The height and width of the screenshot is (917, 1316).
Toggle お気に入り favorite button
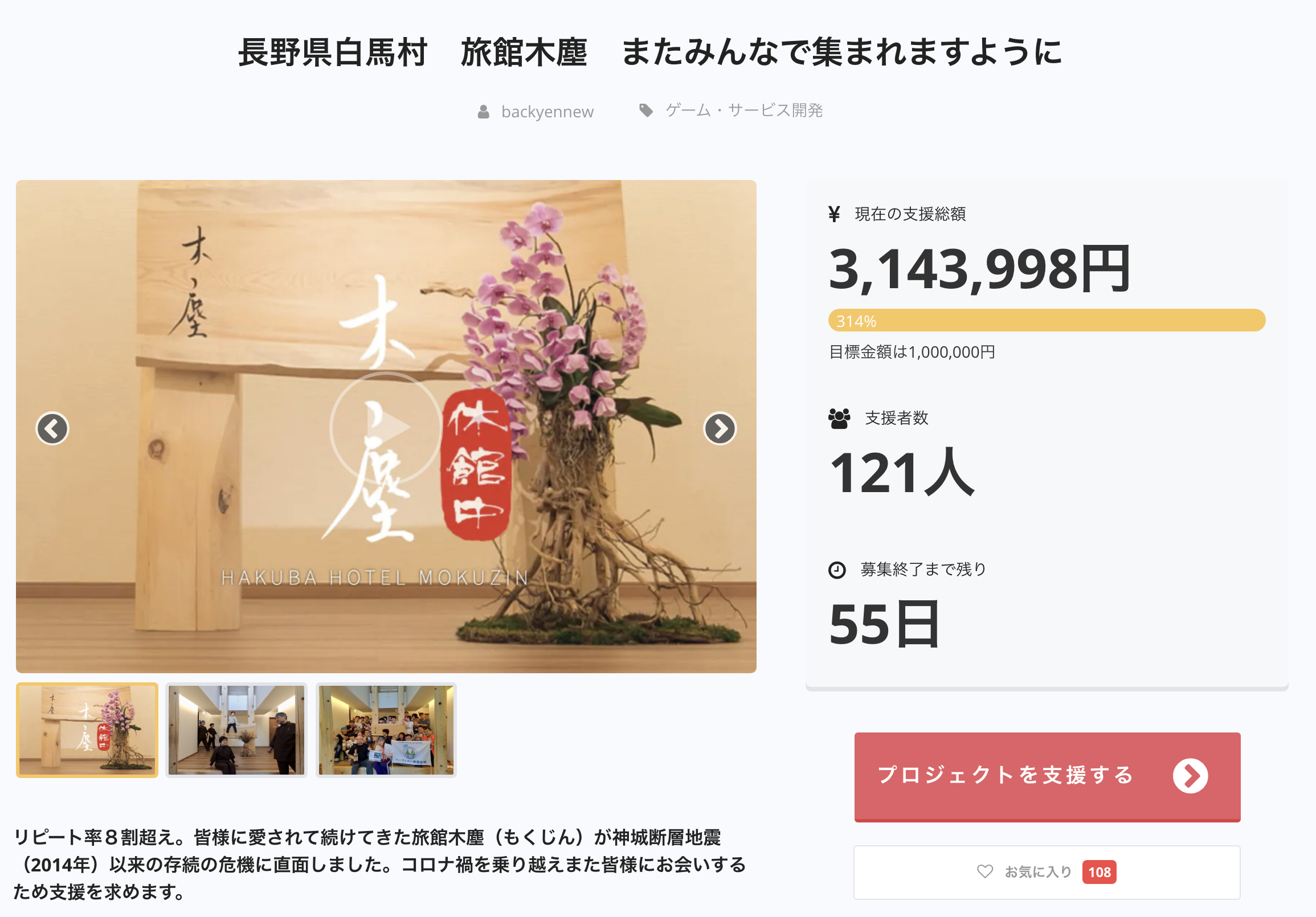(1047, 873)
